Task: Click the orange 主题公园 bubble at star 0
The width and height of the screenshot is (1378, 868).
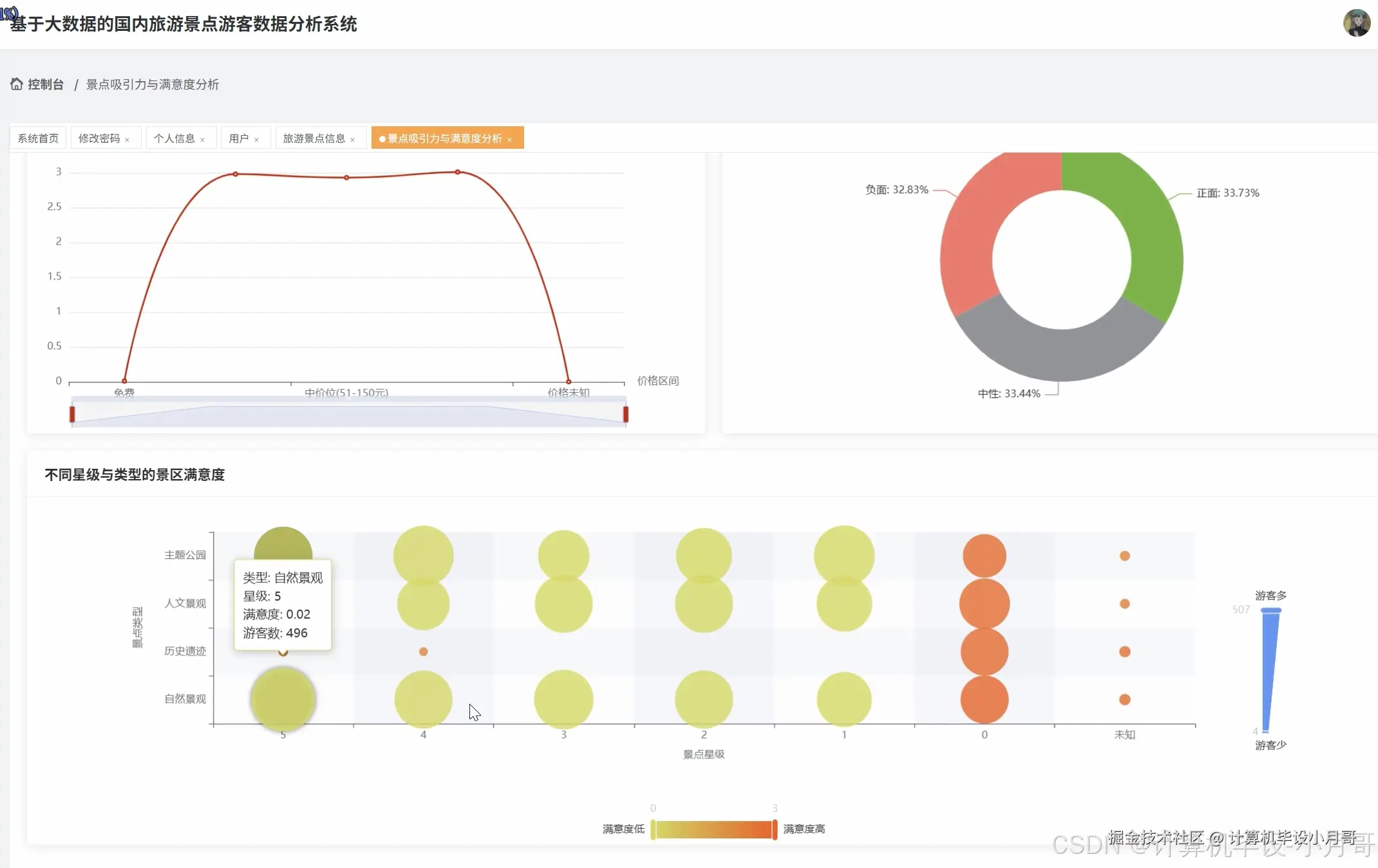Action: coord(984,555)
